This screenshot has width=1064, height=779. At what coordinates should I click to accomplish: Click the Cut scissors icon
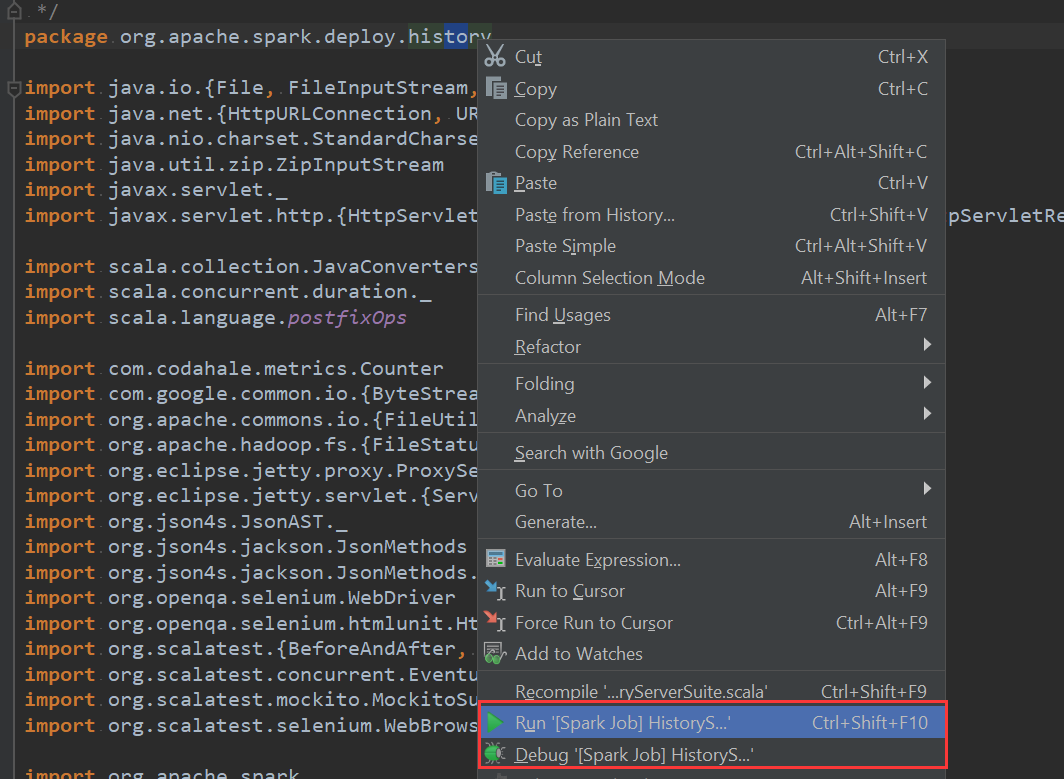tap(495, 57)
